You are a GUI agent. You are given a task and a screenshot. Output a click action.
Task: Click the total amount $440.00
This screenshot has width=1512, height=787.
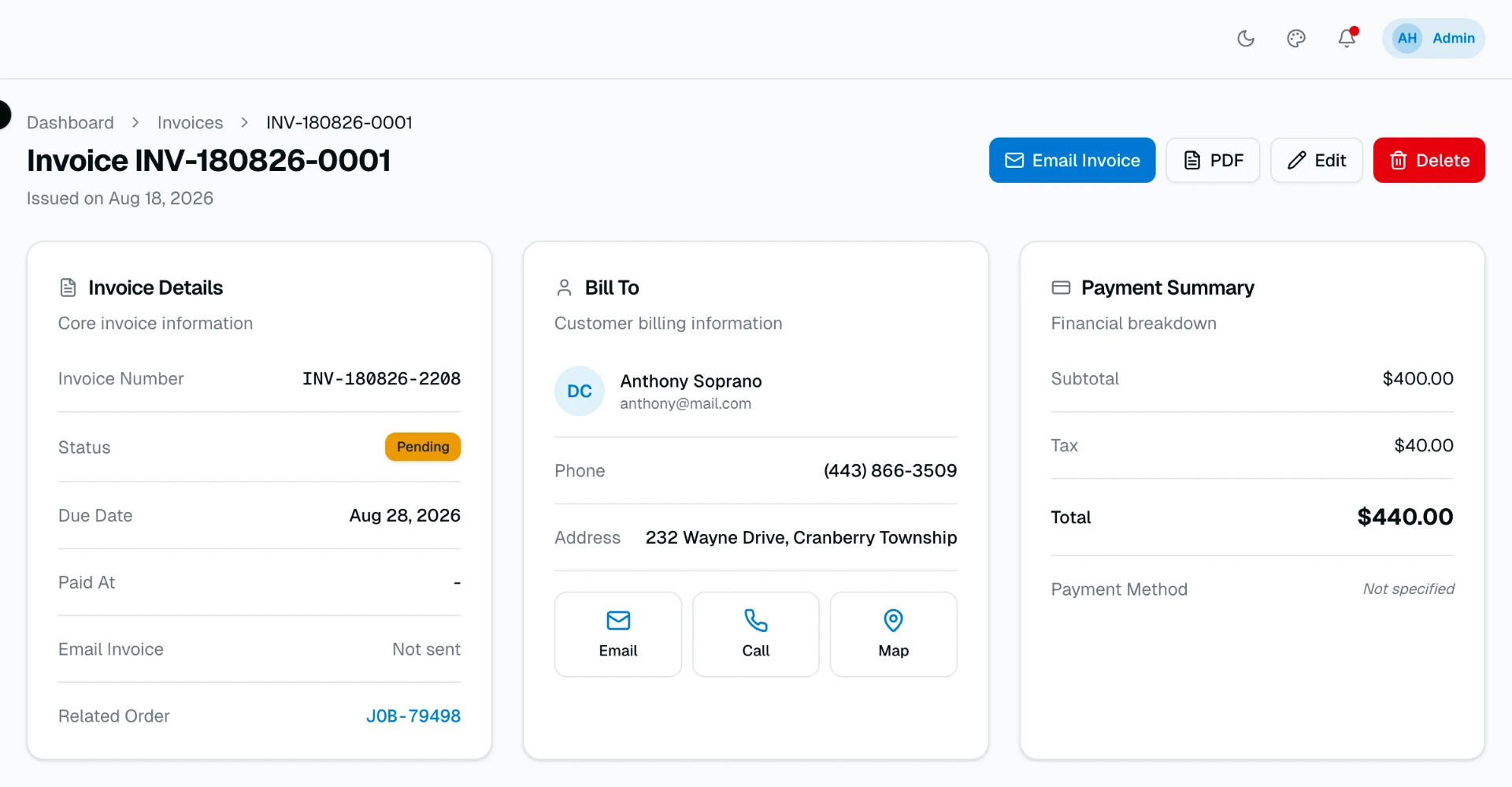pyautogui.click(x=1405, y=517)
